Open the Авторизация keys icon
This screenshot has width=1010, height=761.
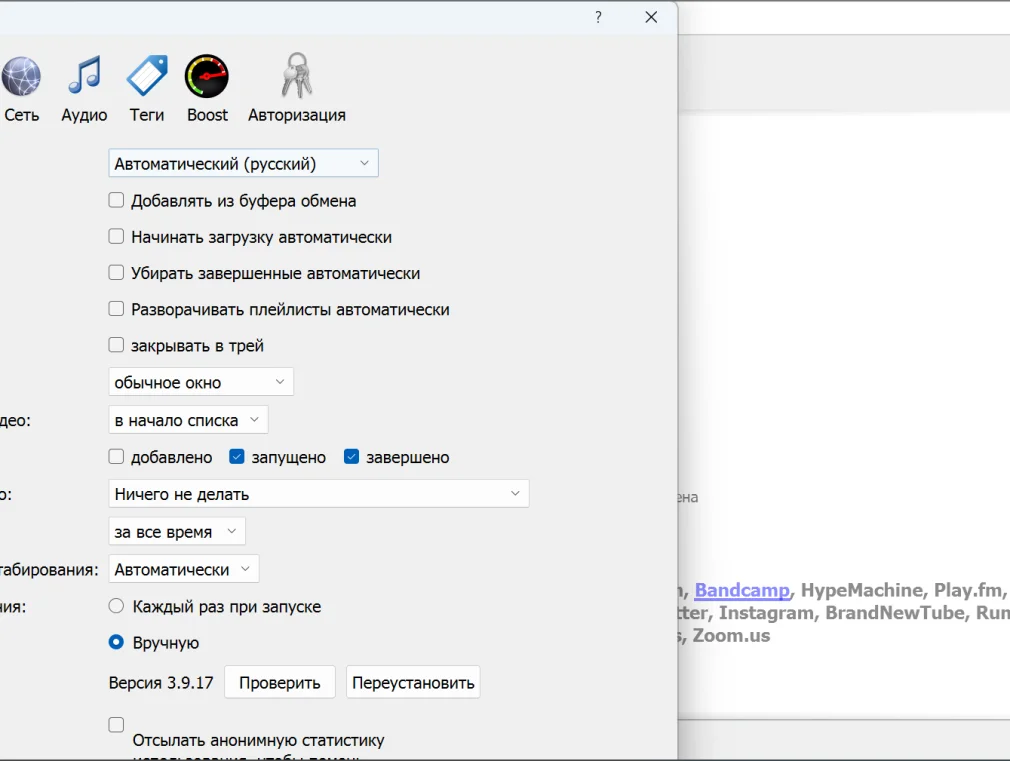pyautogui.click(x=297, y=78)
